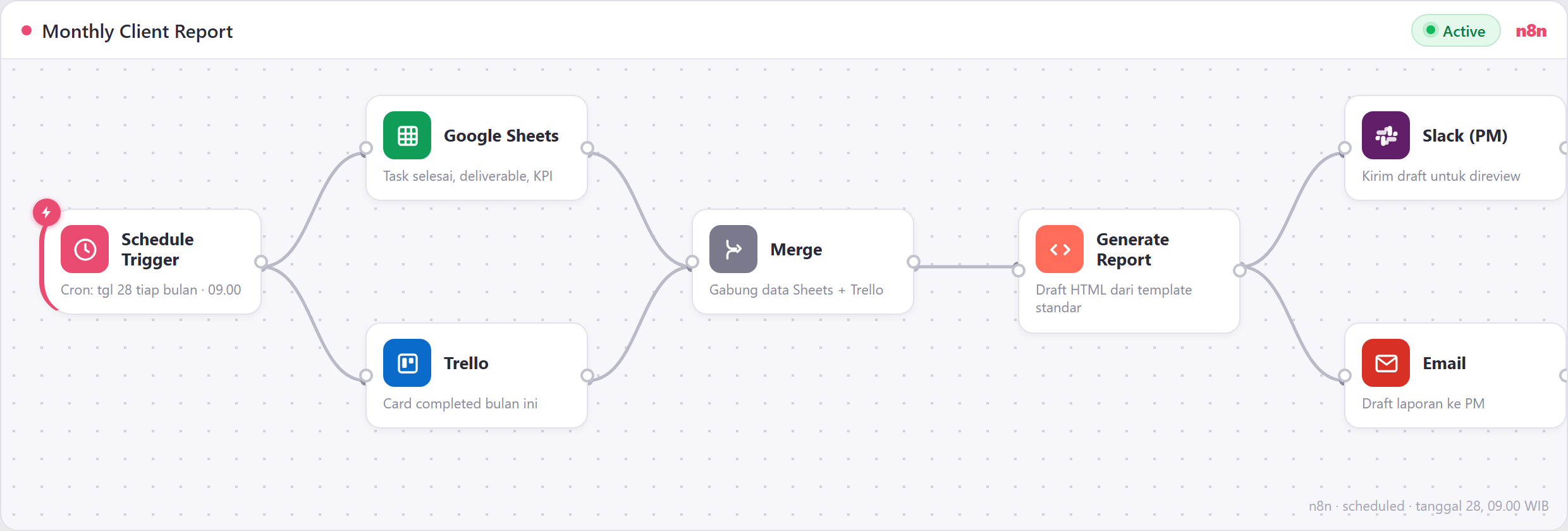Select the Merge node label
Viewport: 1568px width, 531px height.
click(796, 249)
